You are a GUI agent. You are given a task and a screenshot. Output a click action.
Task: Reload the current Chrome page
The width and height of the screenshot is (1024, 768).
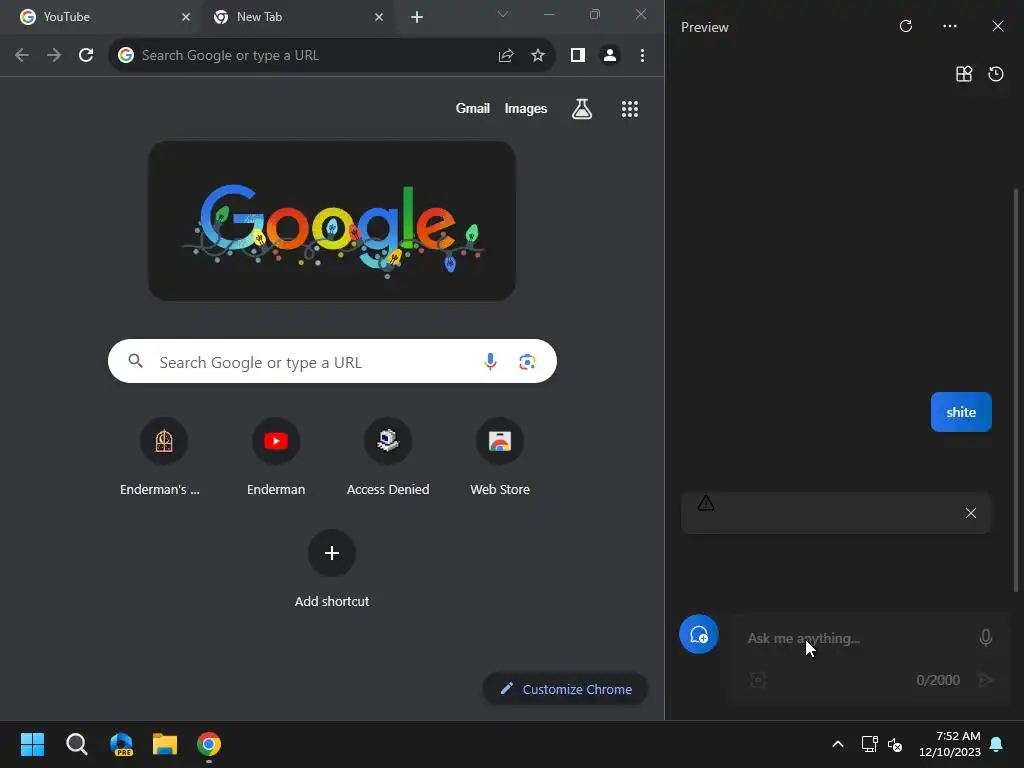point(86,56)
